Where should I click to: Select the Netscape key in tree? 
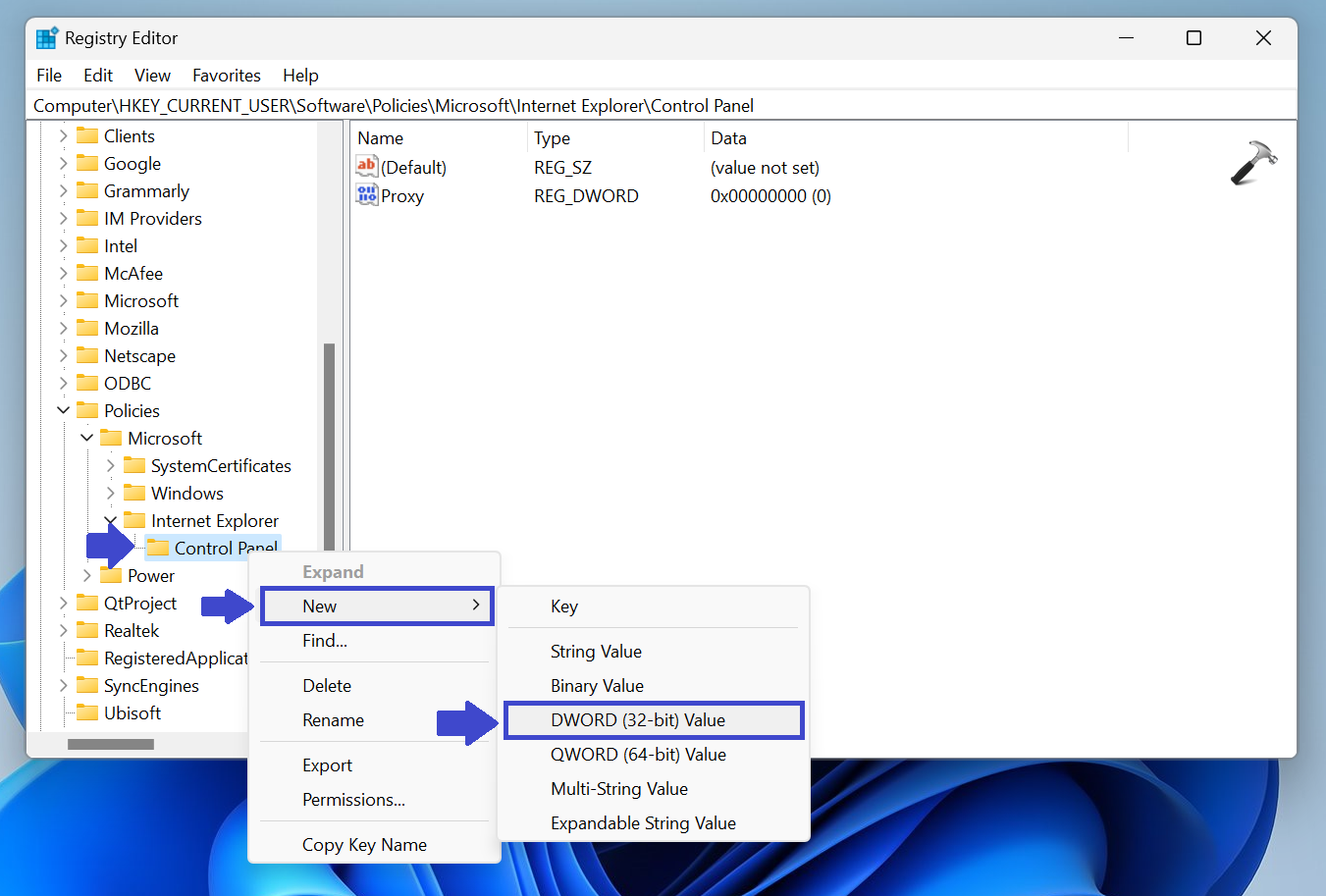(x=139, y=355)
